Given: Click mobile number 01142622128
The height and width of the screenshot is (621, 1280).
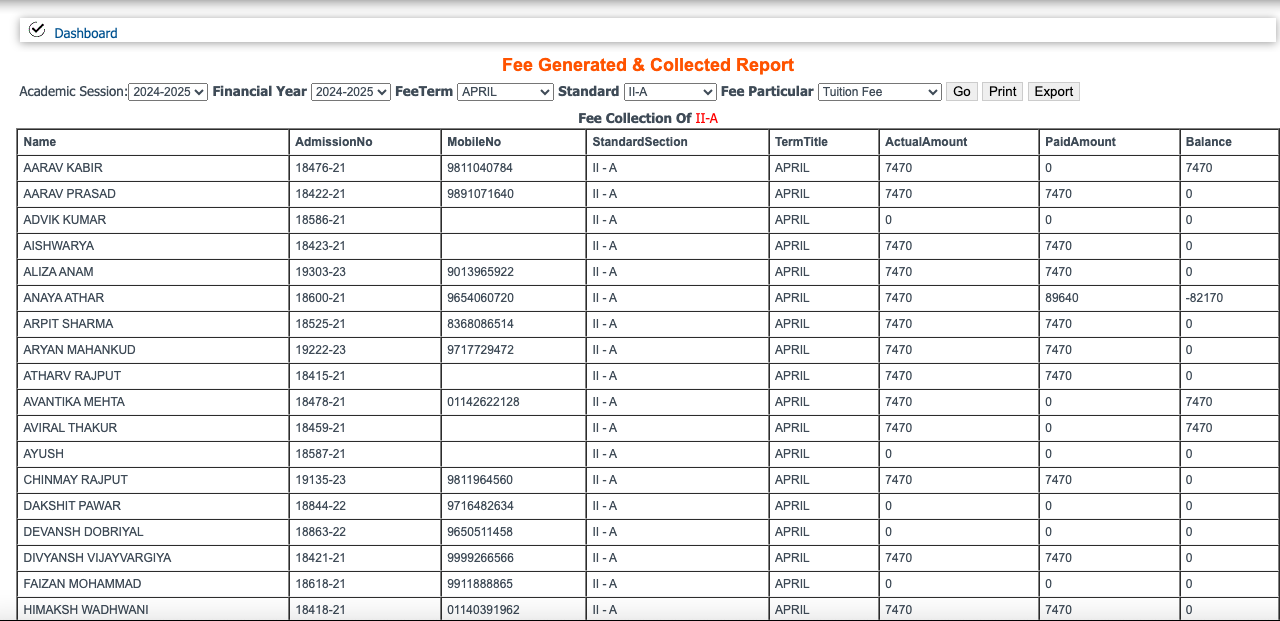Looking at the screenshot, I should pyautogui.click(x=483, y=402).
